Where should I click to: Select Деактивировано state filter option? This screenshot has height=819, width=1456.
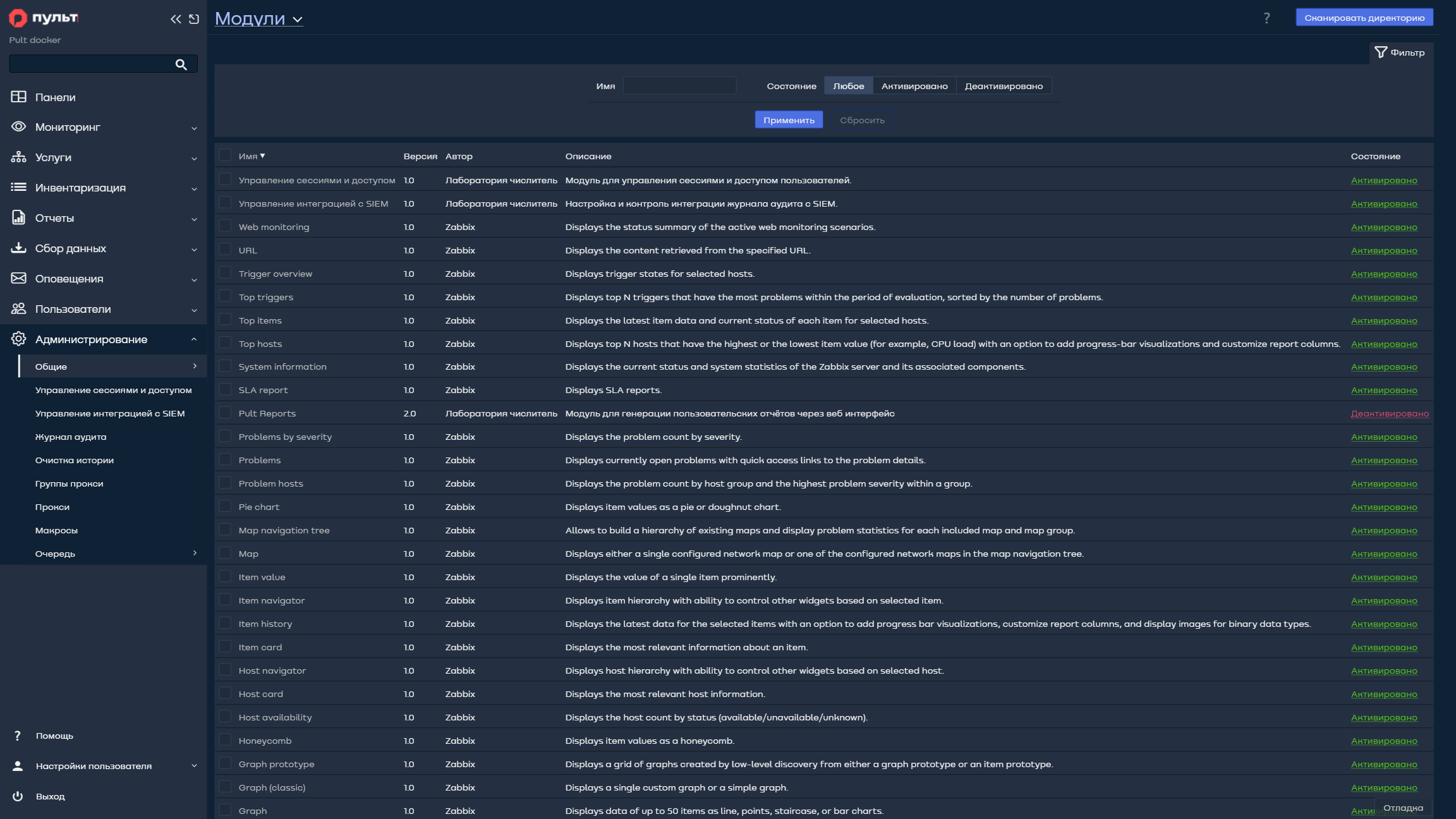[x=1004, y=86]
